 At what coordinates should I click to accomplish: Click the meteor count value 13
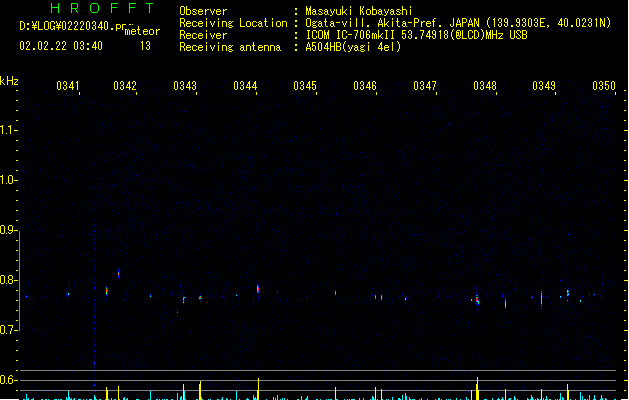point(145,46)
